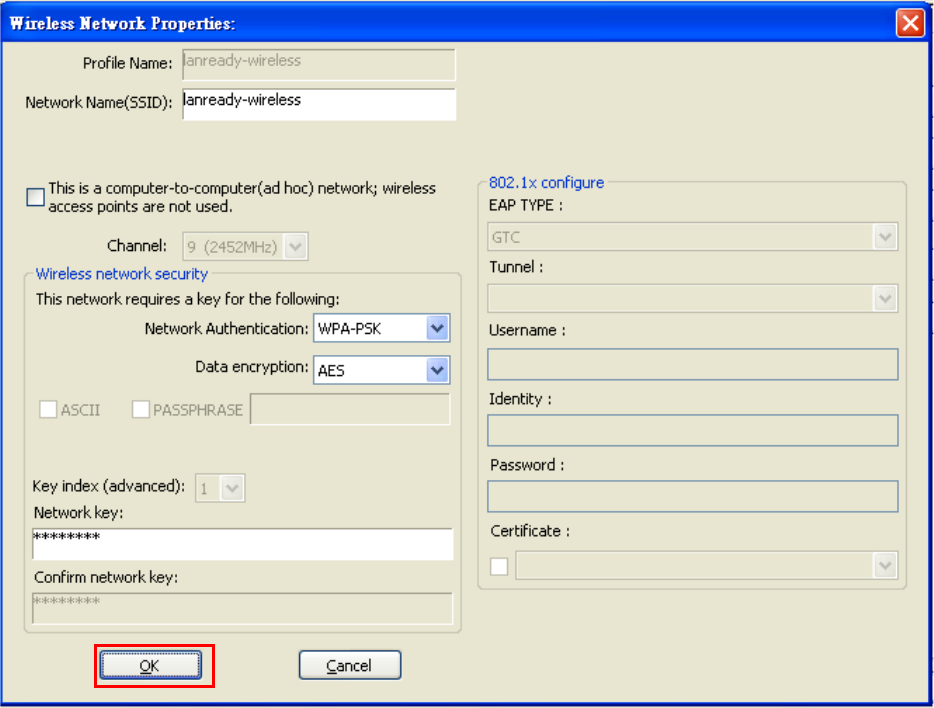Confirm settings with the OK button

(151, 665)
